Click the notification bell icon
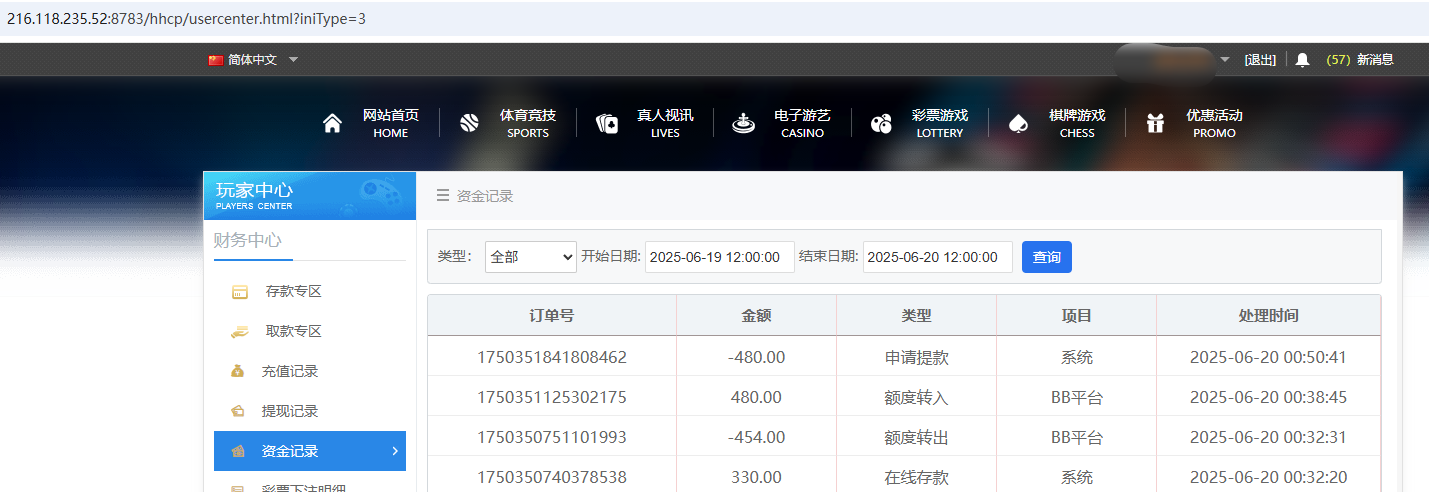Screen dimensions: 1429x492 [x=1302, y=60]
